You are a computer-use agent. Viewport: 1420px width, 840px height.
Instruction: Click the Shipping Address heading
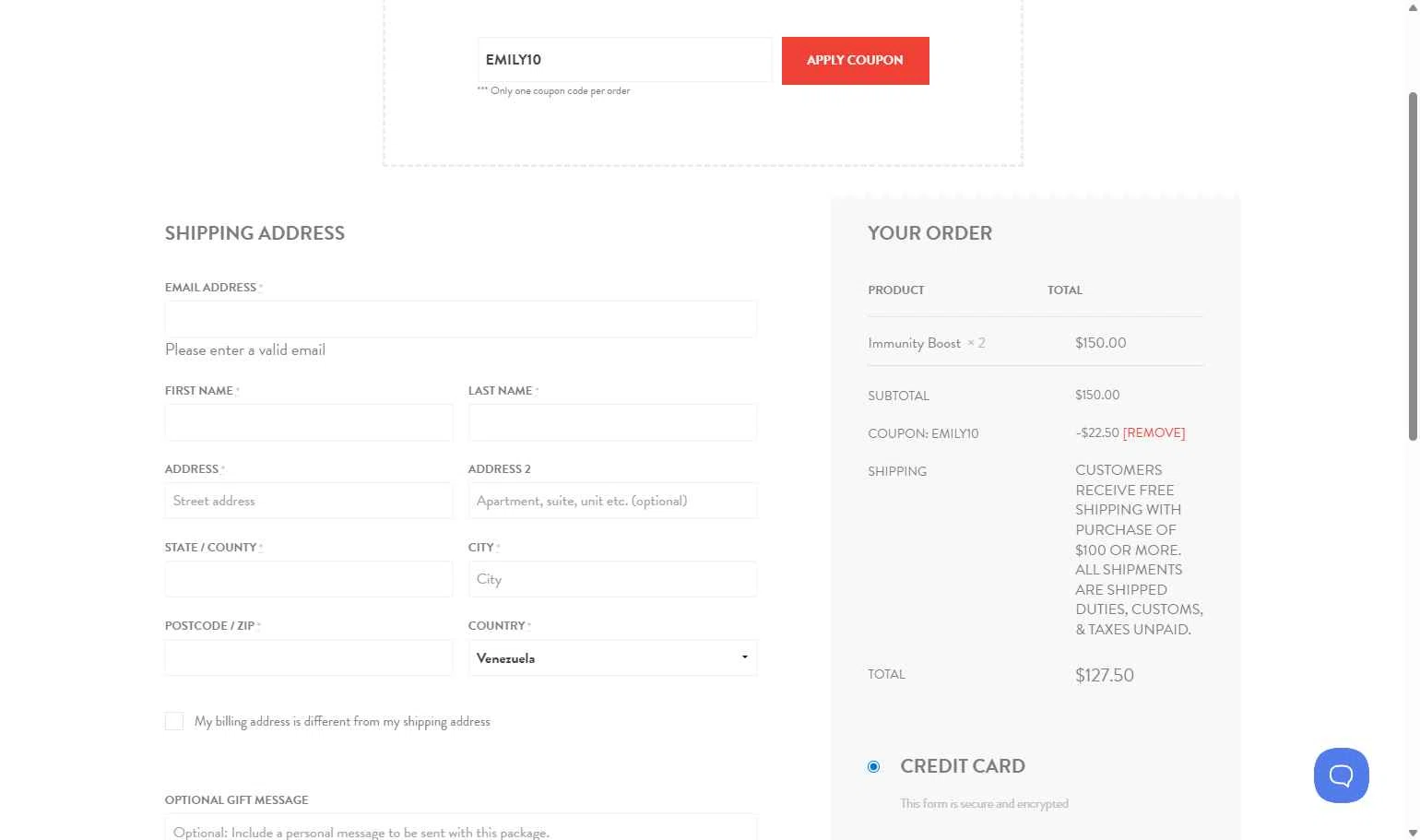pyautogui.click(x=254, y=233)
